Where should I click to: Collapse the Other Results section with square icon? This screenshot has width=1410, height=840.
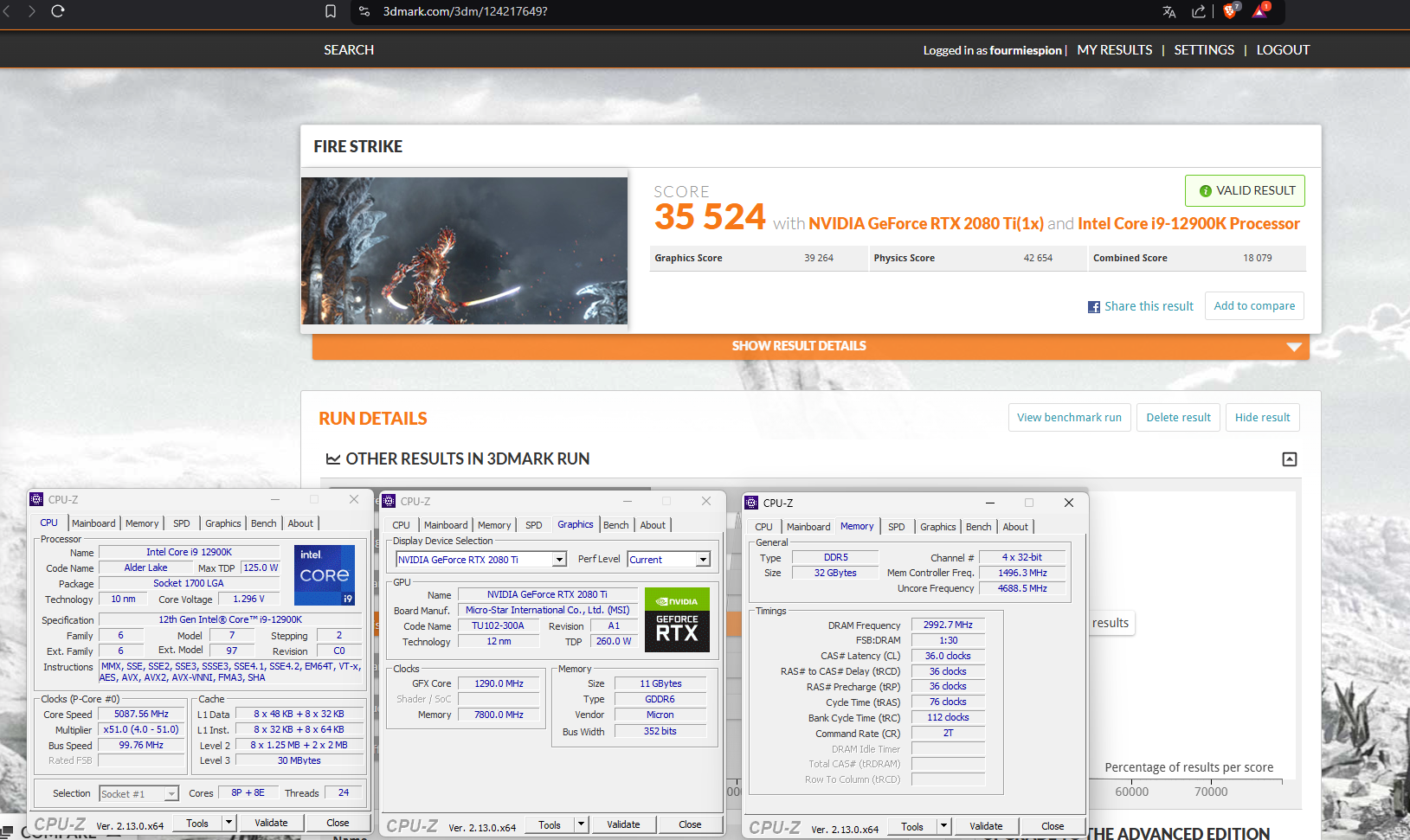1290,459
